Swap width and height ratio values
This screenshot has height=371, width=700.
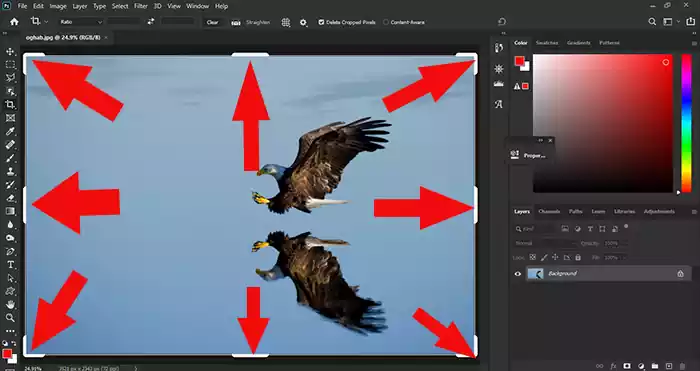(x=151, y=21)
